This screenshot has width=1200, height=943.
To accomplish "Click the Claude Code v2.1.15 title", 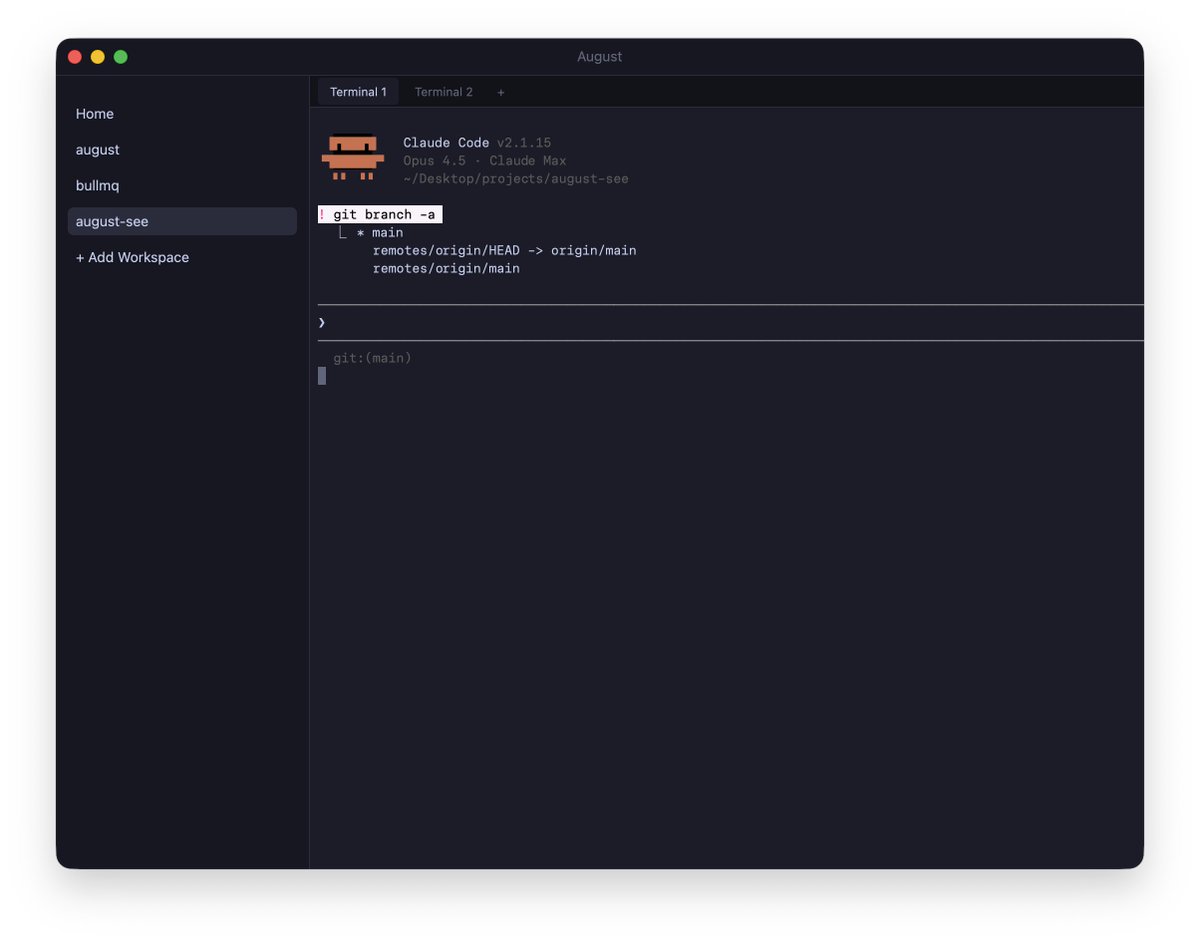I will (x=477, y=143).
